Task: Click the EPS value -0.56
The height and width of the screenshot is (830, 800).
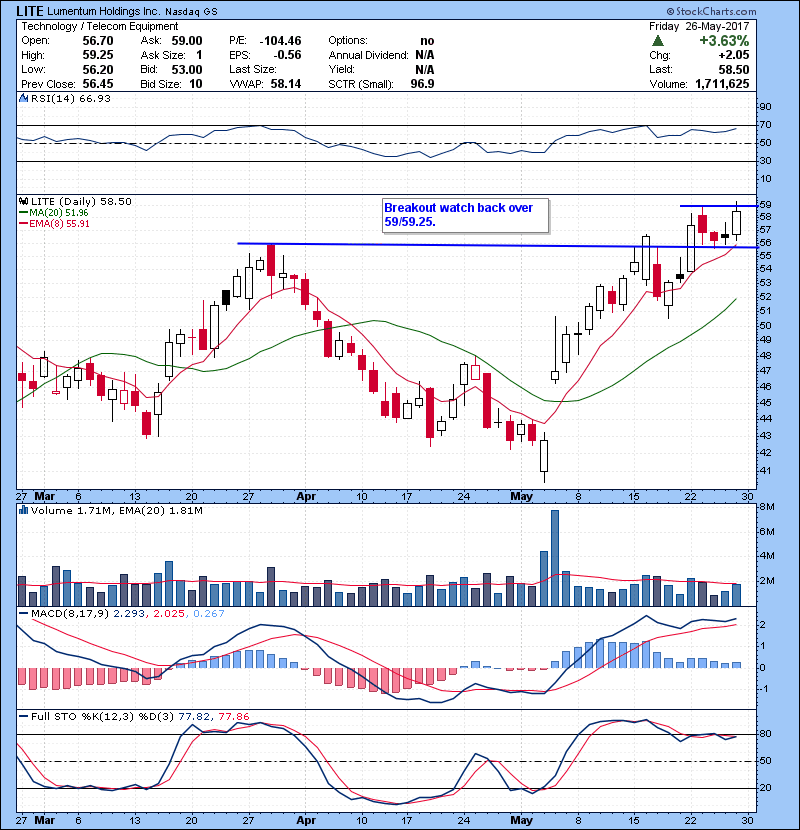Action: click(287, 55)
